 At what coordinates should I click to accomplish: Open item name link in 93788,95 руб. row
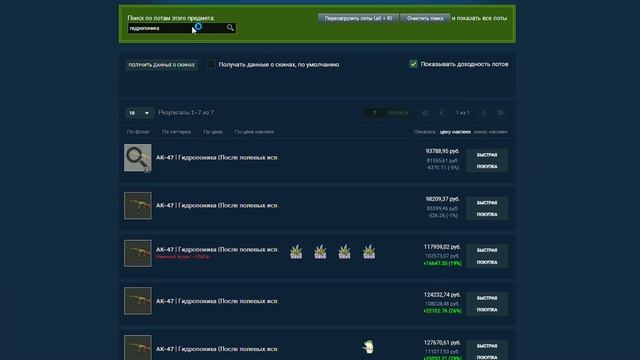point(218,158)
